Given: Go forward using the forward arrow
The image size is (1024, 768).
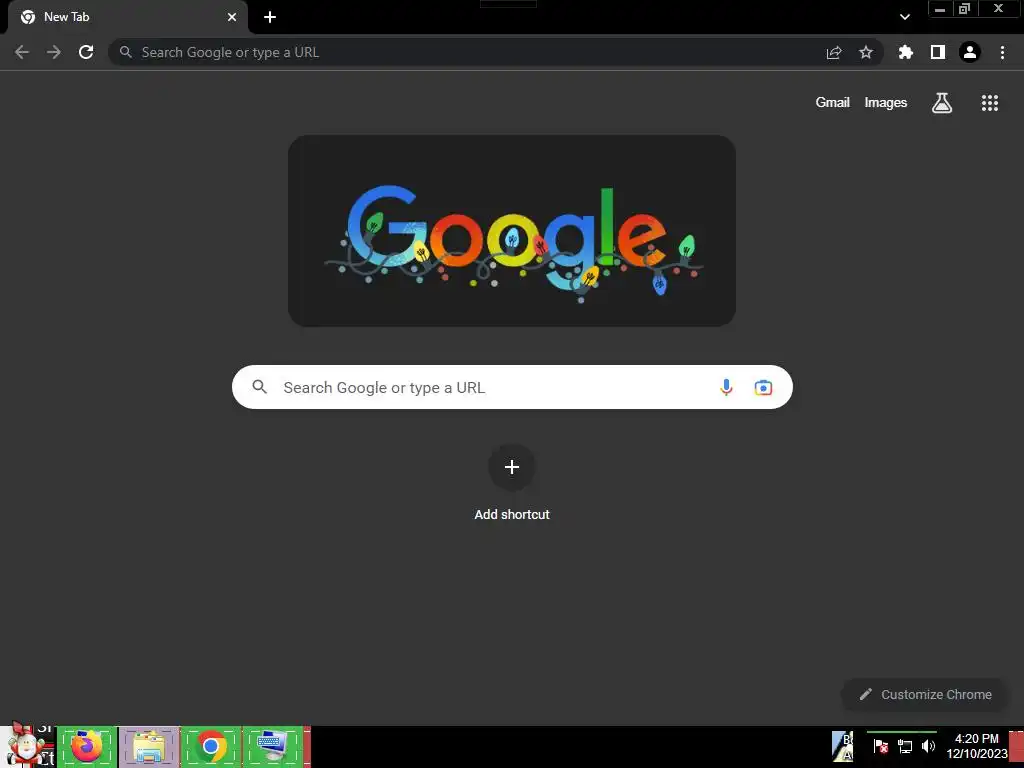Looking at the screenshot, I should click(x=54, y=52).
